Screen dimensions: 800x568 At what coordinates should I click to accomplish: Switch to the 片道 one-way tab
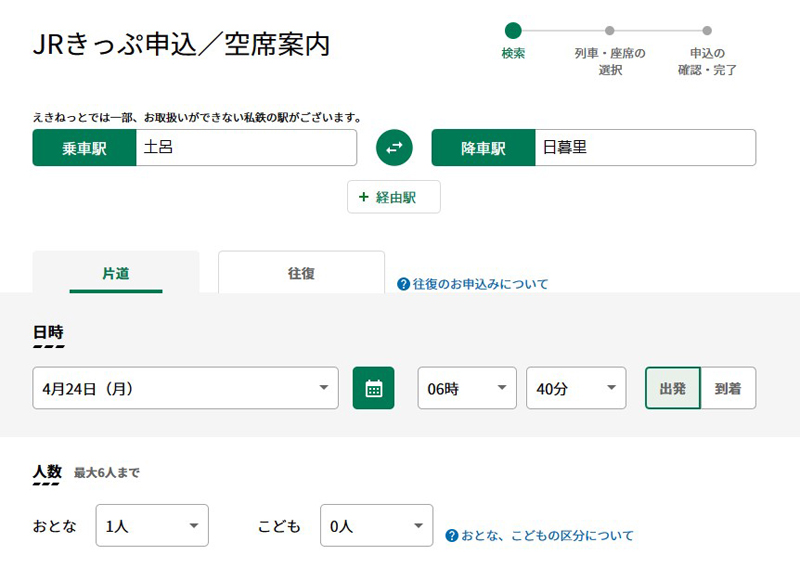pyautogui.click(x=116, y=272)
